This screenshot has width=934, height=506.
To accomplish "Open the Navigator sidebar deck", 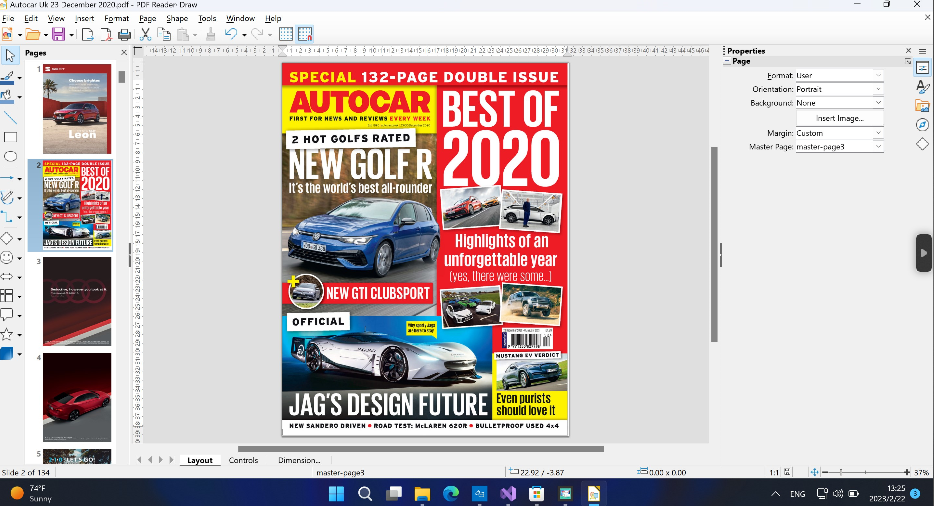I will coord(923,125).
